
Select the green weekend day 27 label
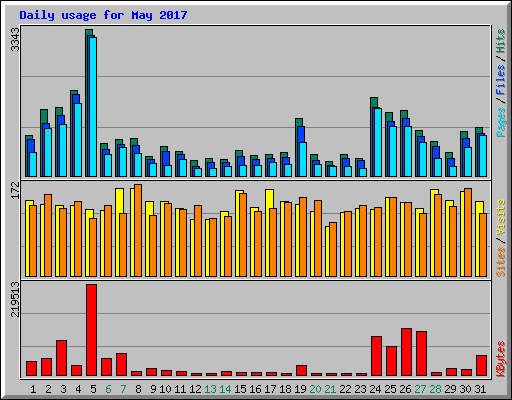[420, 389]
